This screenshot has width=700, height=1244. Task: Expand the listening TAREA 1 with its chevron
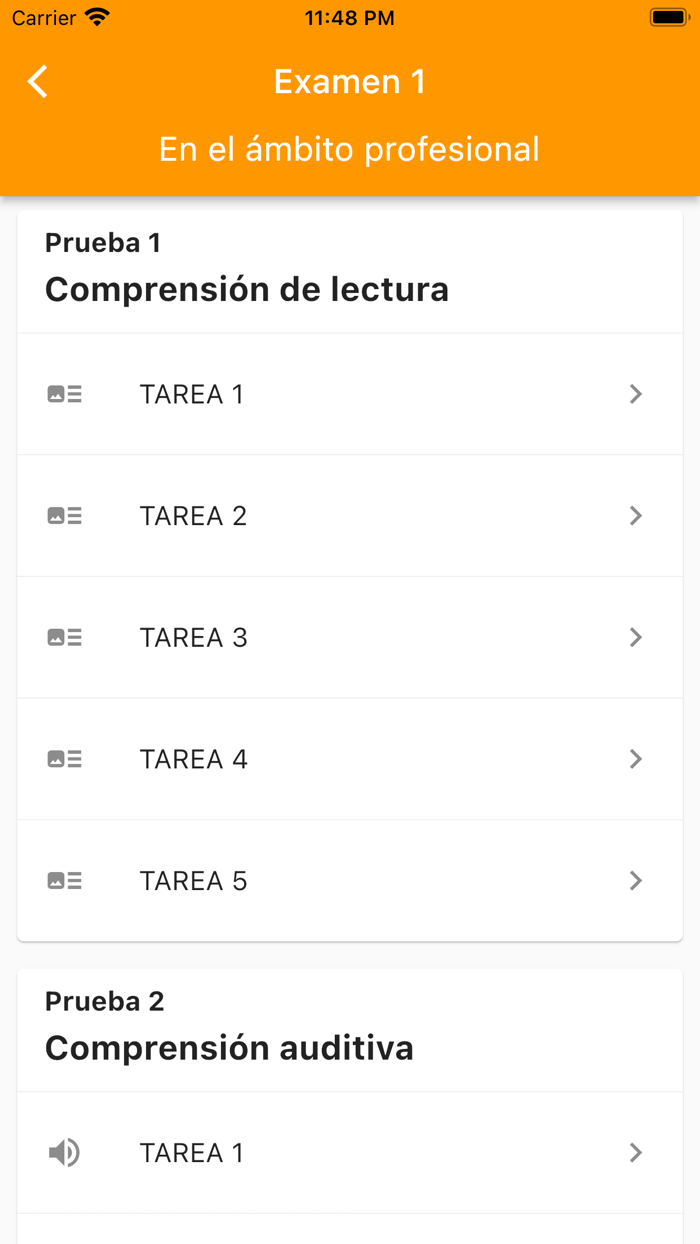(x=636, y=1152)
